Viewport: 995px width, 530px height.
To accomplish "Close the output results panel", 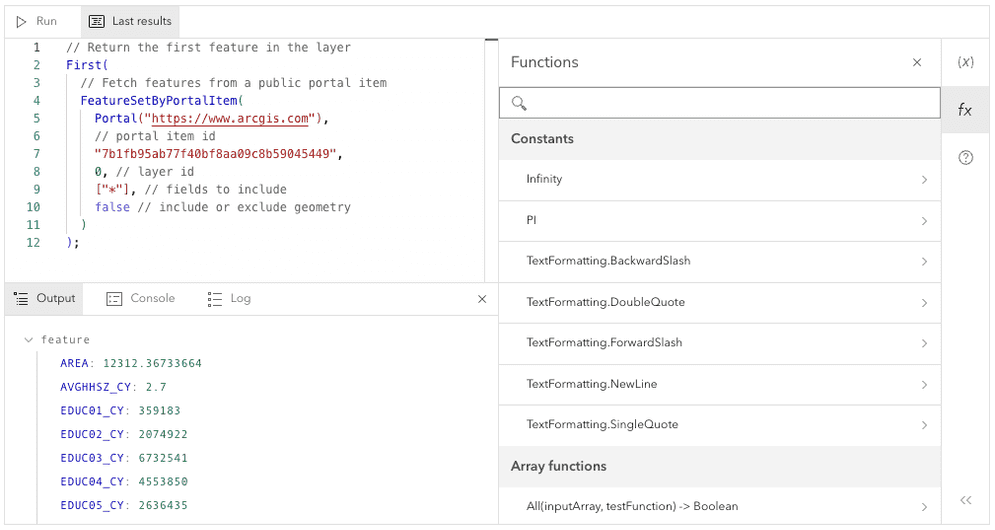I will coord(482,299).
